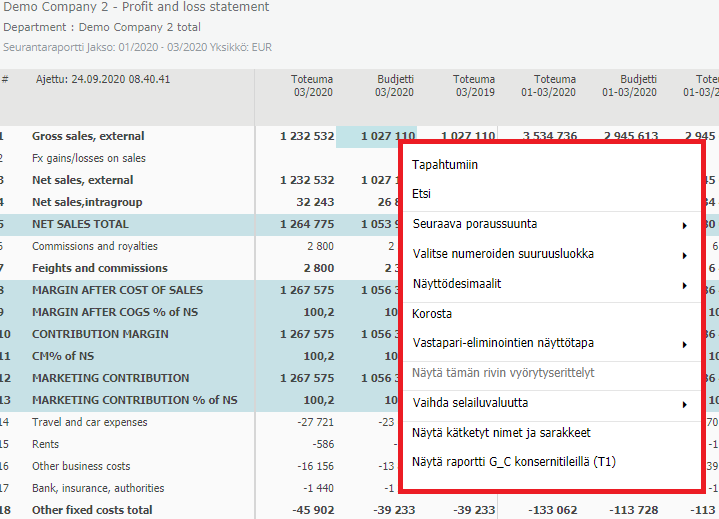The image size is (719, 519).
Task: Open Tapahtumiin from the context menu
Action: [445, 165]
